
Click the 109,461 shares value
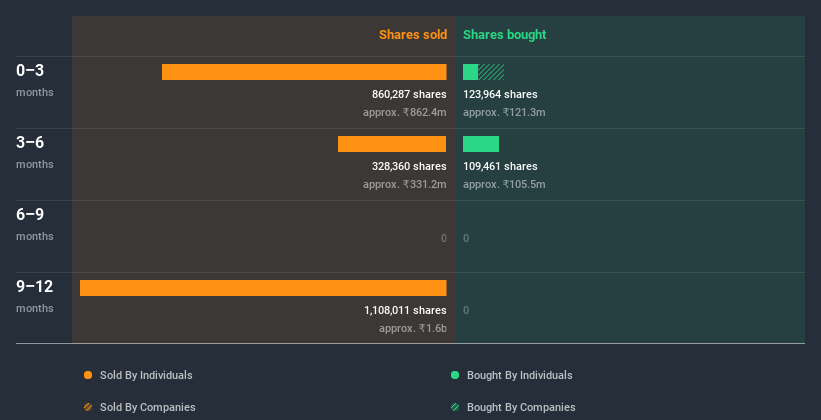500,167
